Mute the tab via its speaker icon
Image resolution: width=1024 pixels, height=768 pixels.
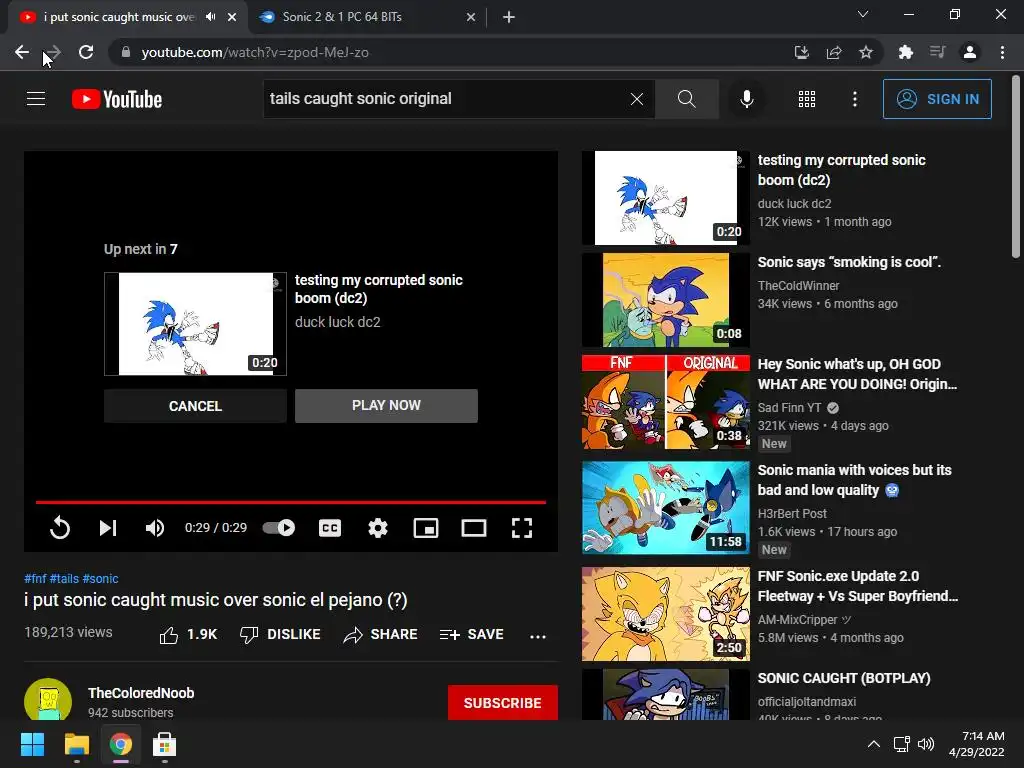tap(210, 17)
